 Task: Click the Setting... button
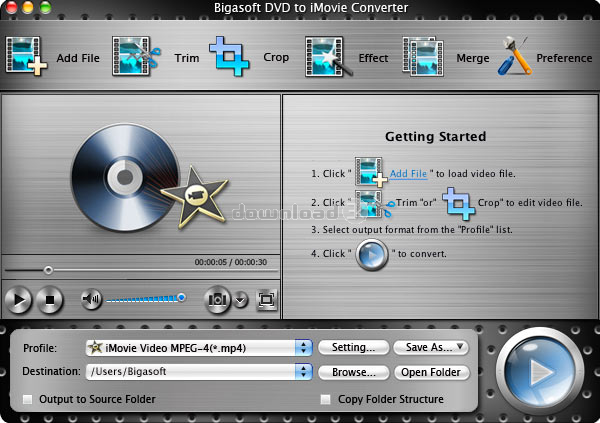point(354,348)
